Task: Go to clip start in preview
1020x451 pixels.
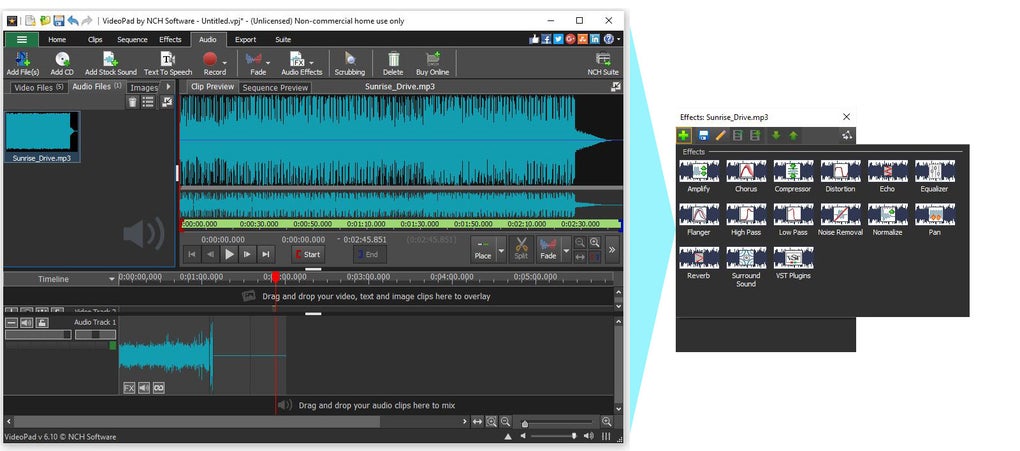Action: tap(191, 254)
